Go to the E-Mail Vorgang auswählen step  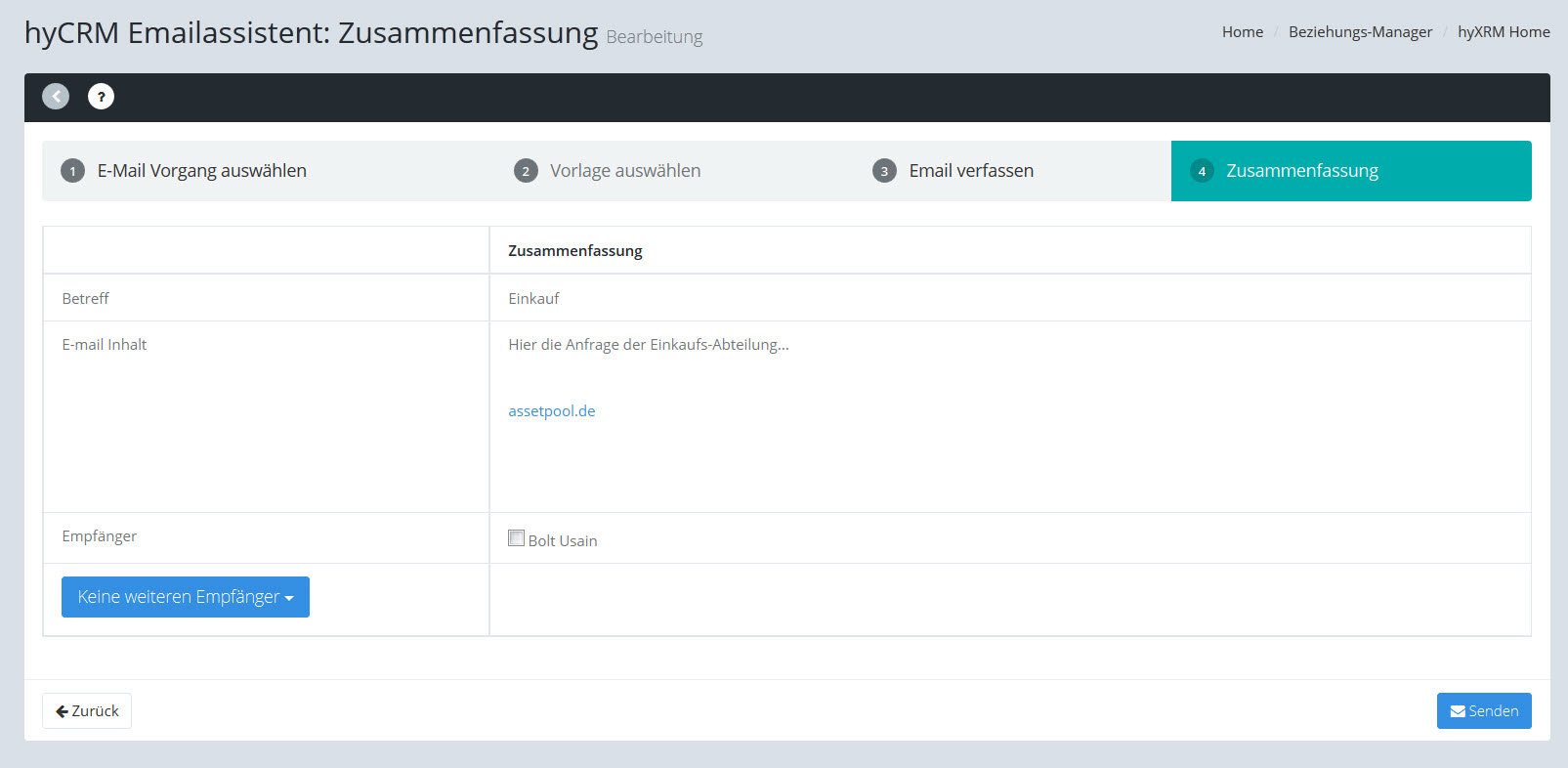tap(201, 171)
